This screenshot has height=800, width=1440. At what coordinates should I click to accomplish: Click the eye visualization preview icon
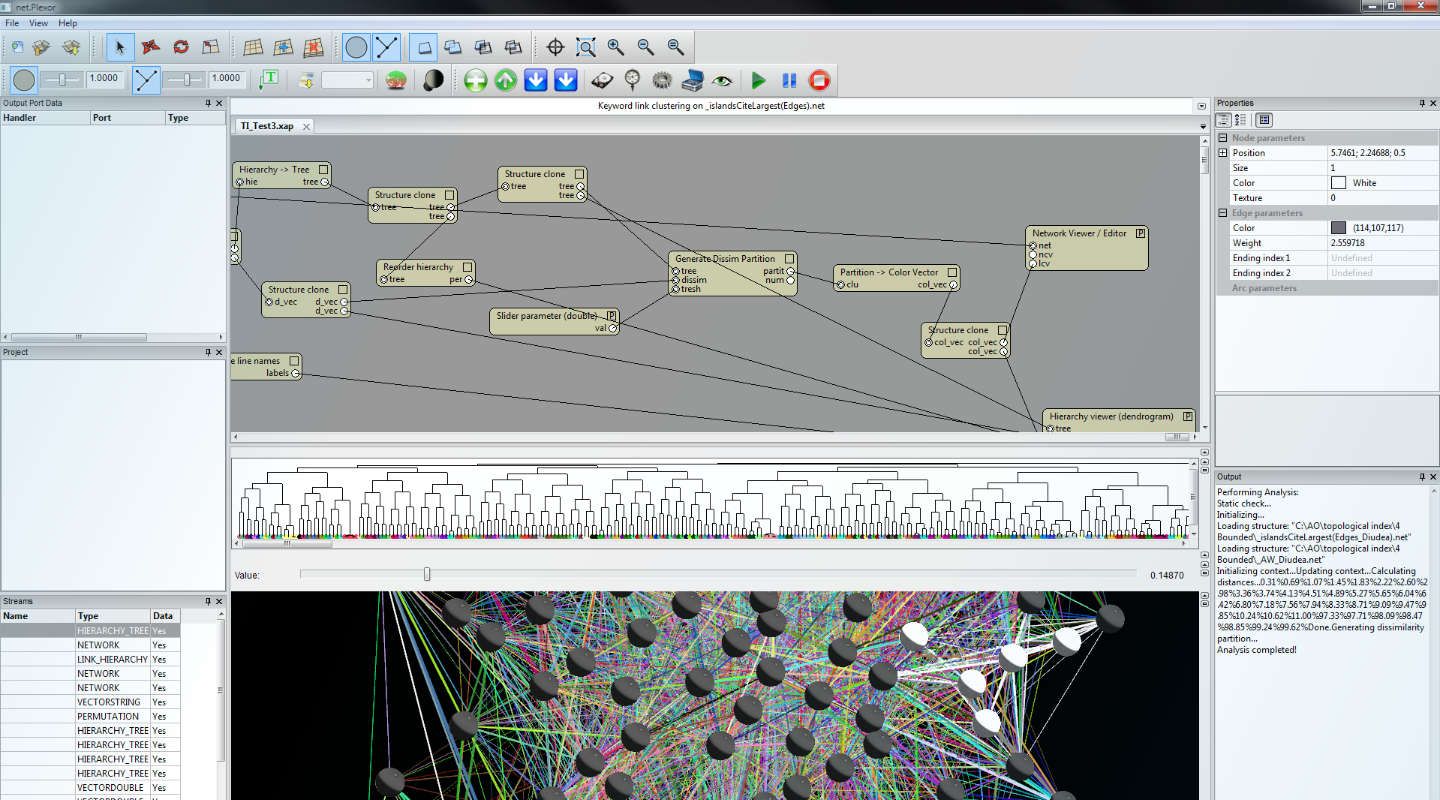pos(725,80)
